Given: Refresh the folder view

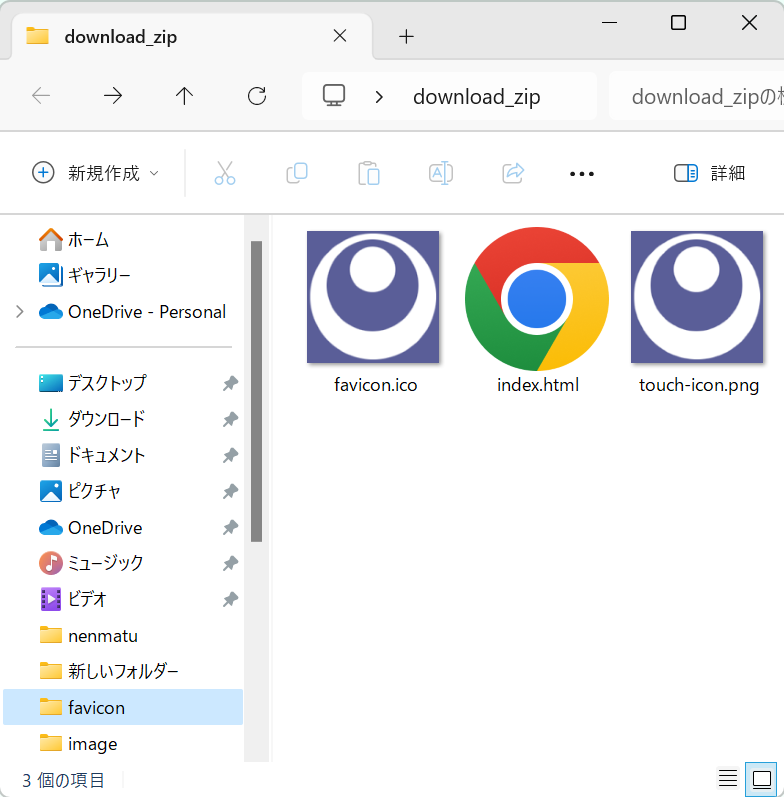Looking at the screenshot, I should [x=257, y=96].
